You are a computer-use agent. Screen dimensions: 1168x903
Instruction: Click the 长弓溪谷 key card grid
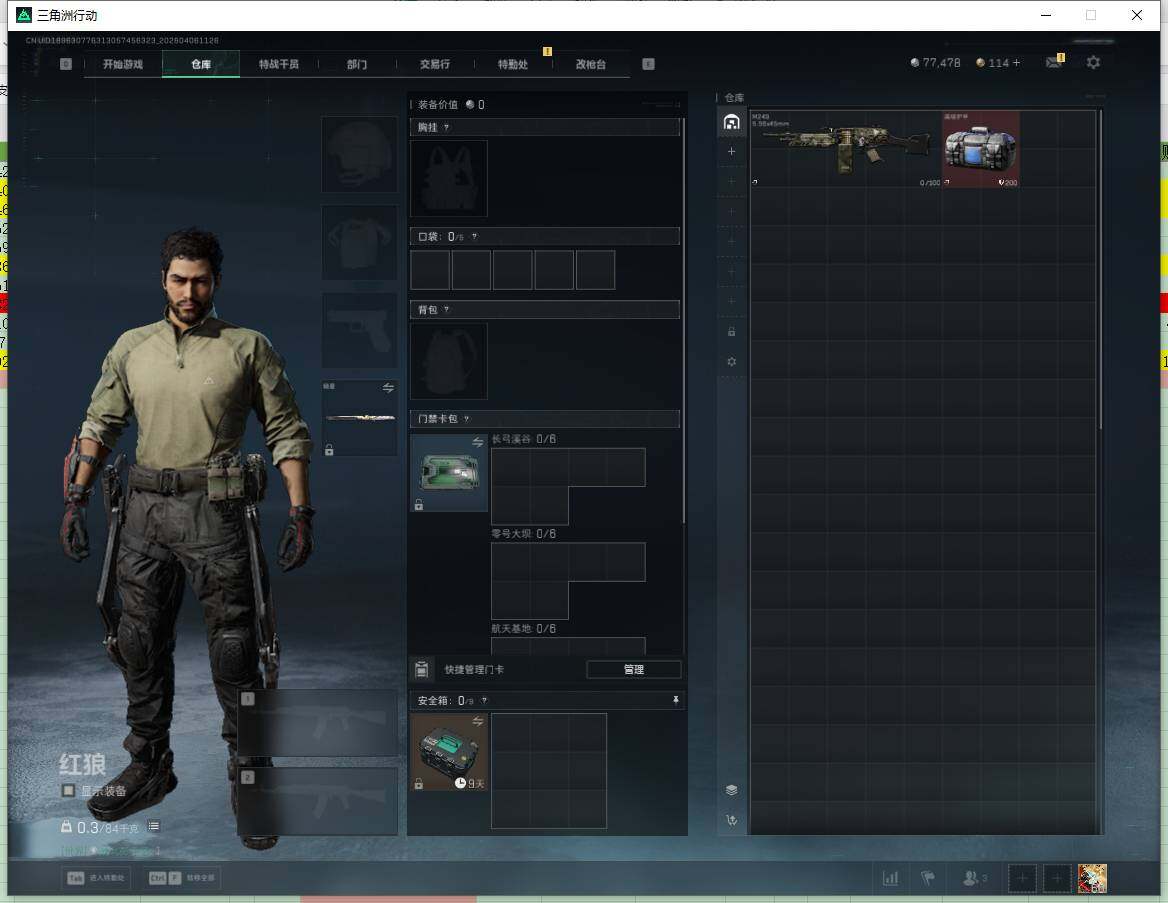tap(568, 486)
